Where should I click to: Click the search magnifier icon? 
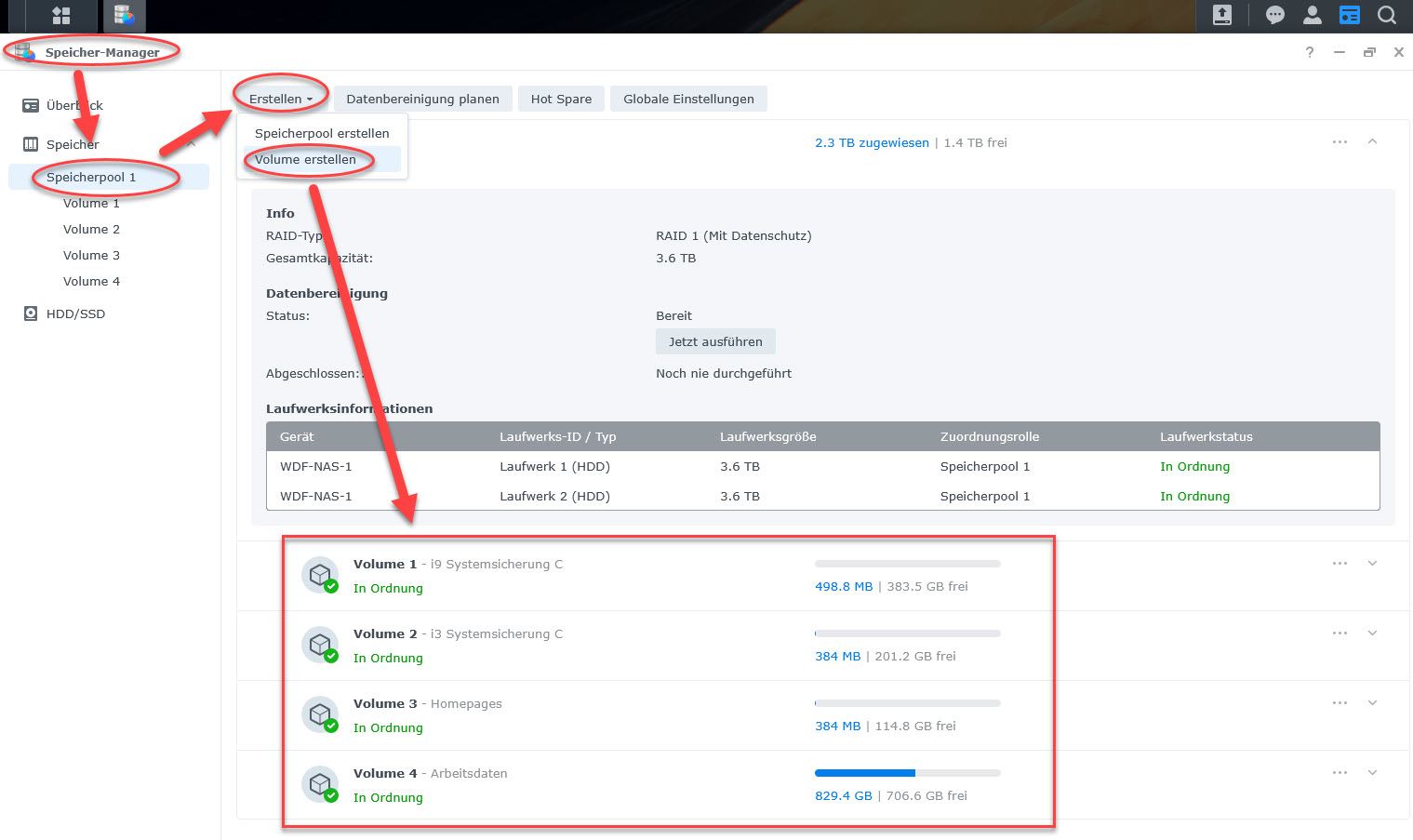pos(1387,16)
